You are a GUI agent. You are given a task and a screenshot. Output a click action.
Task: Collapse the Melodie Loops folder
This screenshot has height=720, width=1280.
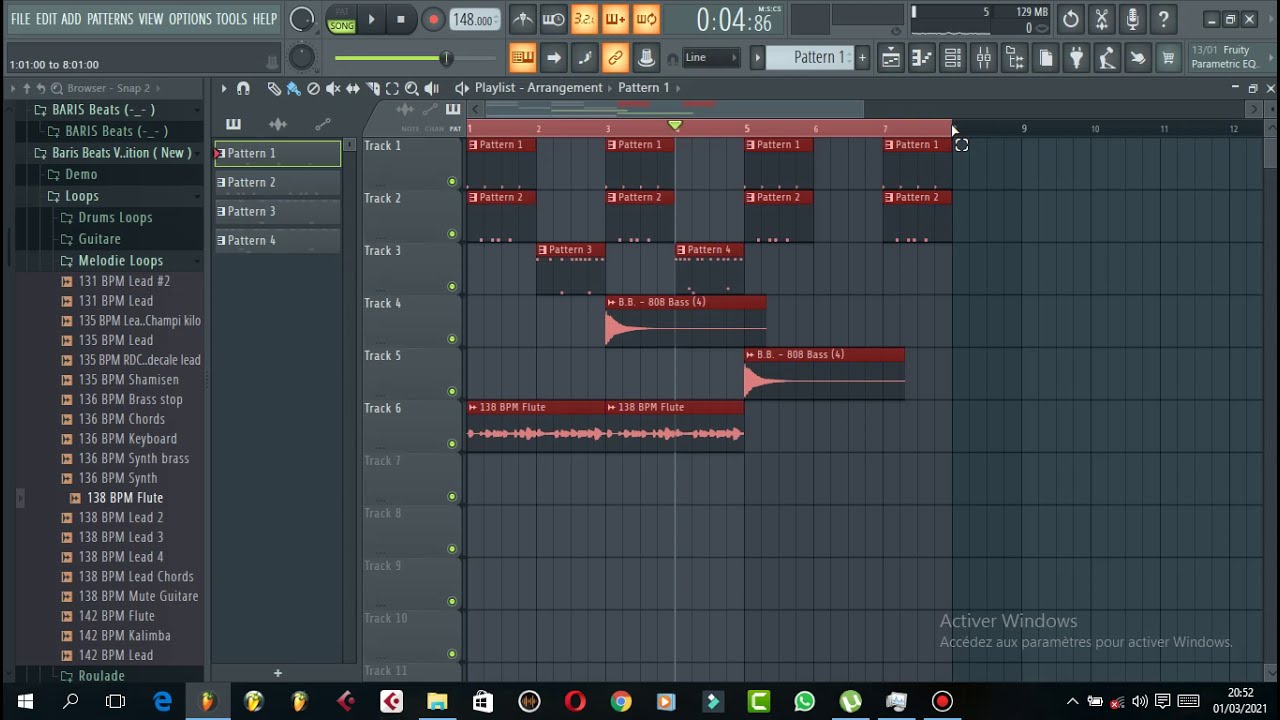point(120,261)
